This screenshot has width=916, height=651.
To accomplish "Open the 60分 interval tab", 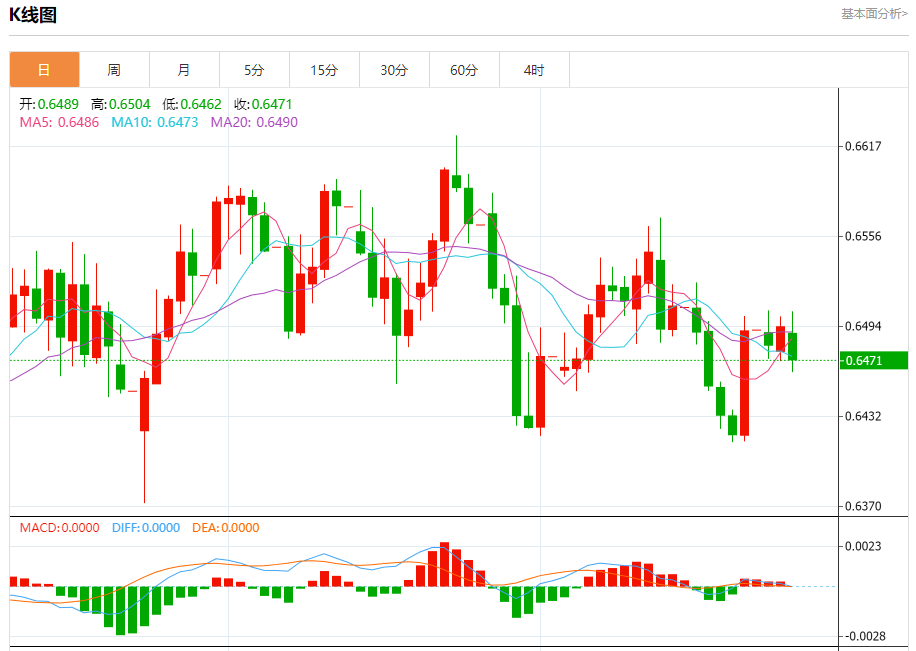I will point(464,70).
